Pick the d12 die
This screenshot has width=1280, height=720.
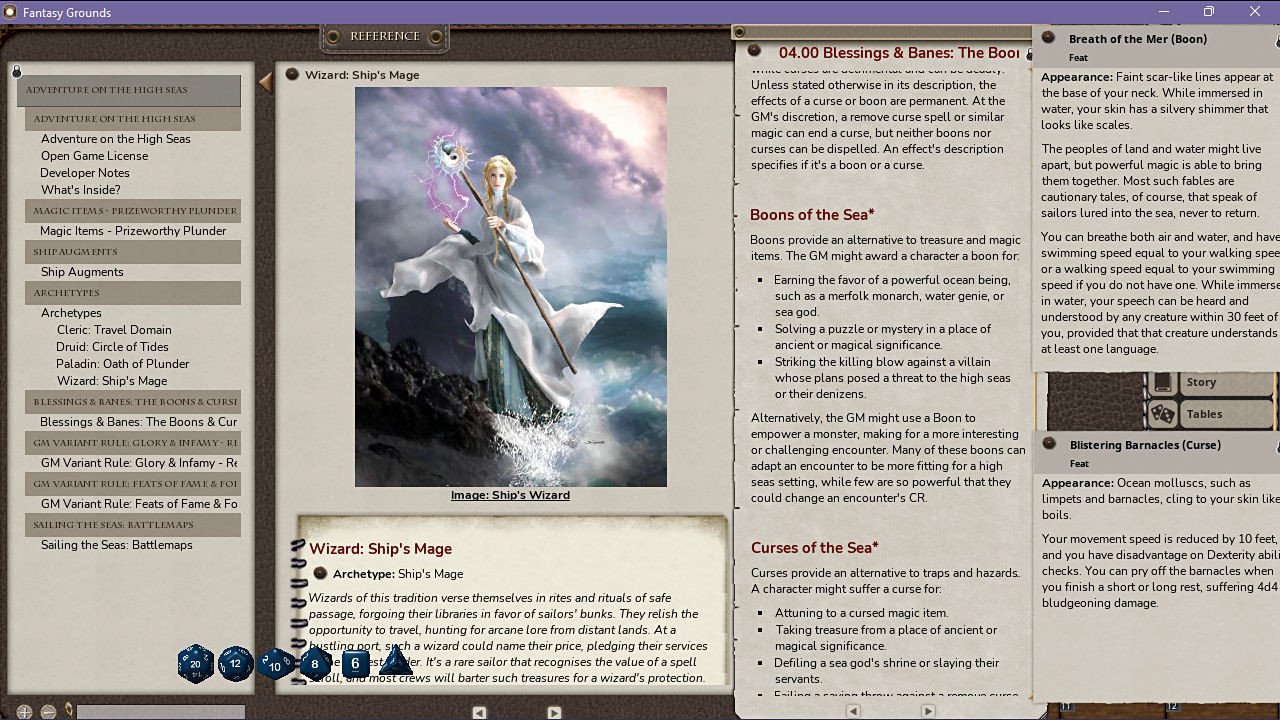[x=235, y=664]
